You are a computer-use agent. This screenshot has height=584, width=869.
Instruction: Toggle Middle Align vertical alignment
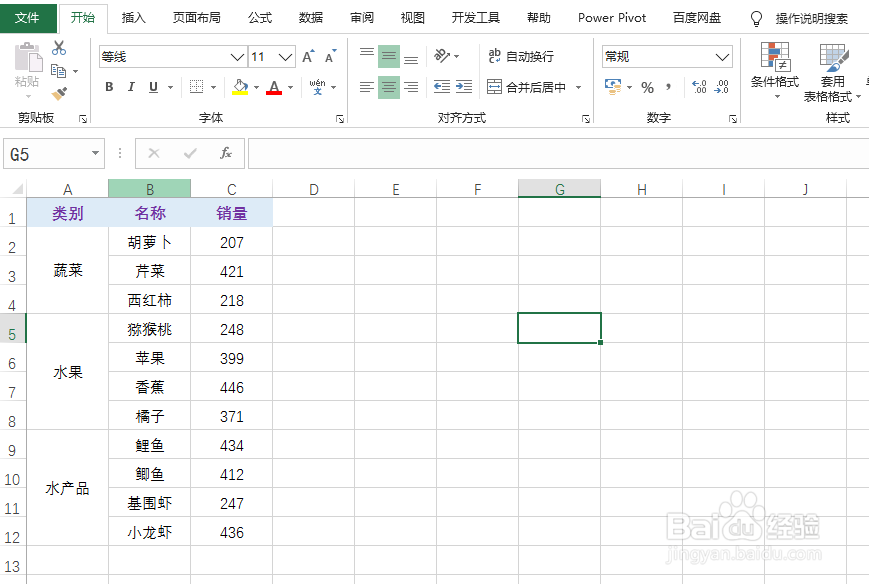(389, 57)
